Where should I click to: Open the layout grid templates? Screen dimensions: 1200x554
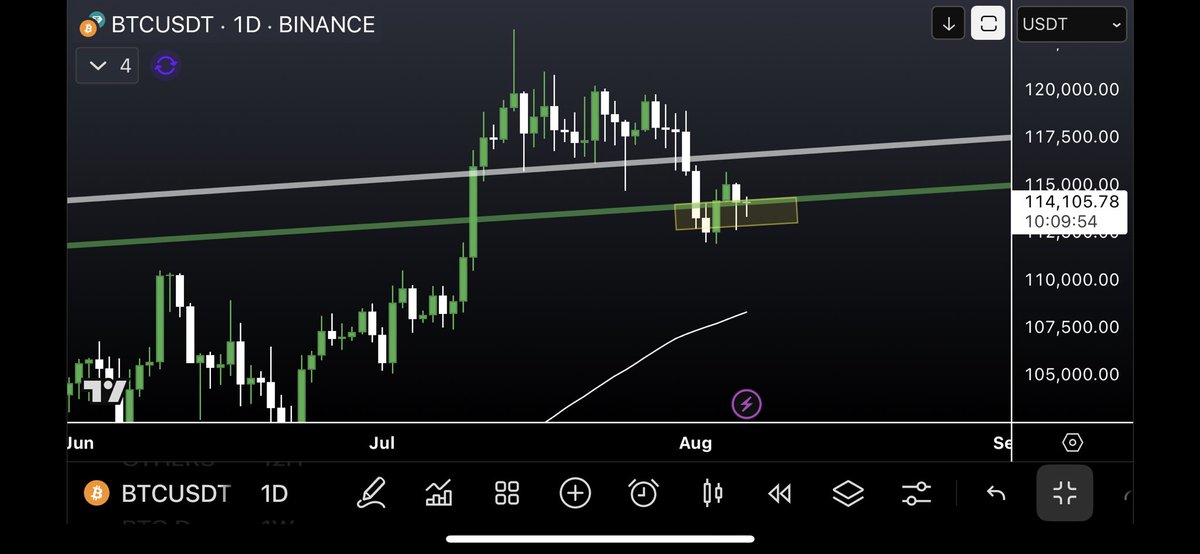pyautogui.click(x=507, y=492)
